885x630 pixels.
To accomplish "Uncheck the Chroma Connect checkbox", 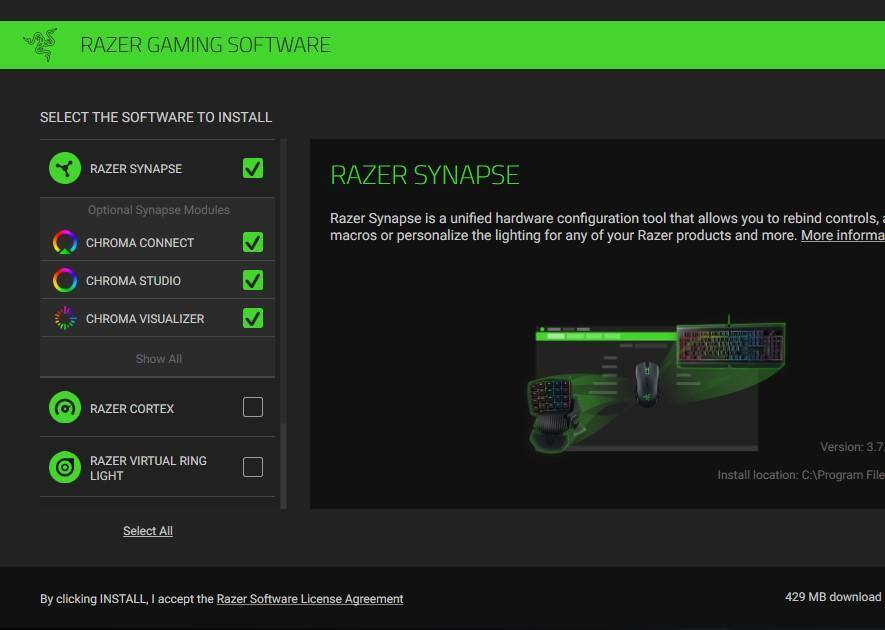I will coord(253,243).
